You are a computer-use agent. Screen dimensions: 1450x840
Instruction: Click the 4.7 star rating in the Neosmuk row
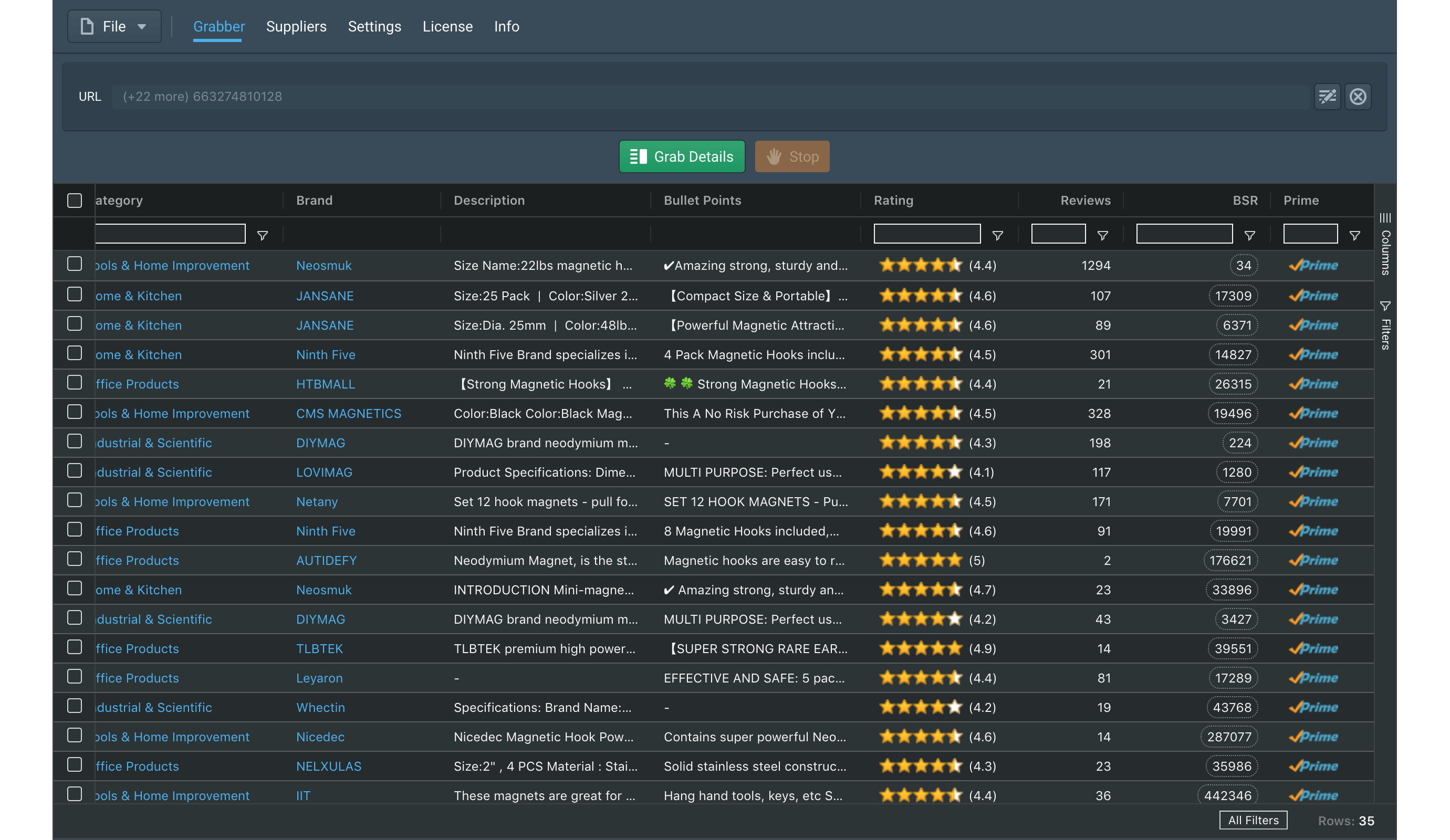937,590
